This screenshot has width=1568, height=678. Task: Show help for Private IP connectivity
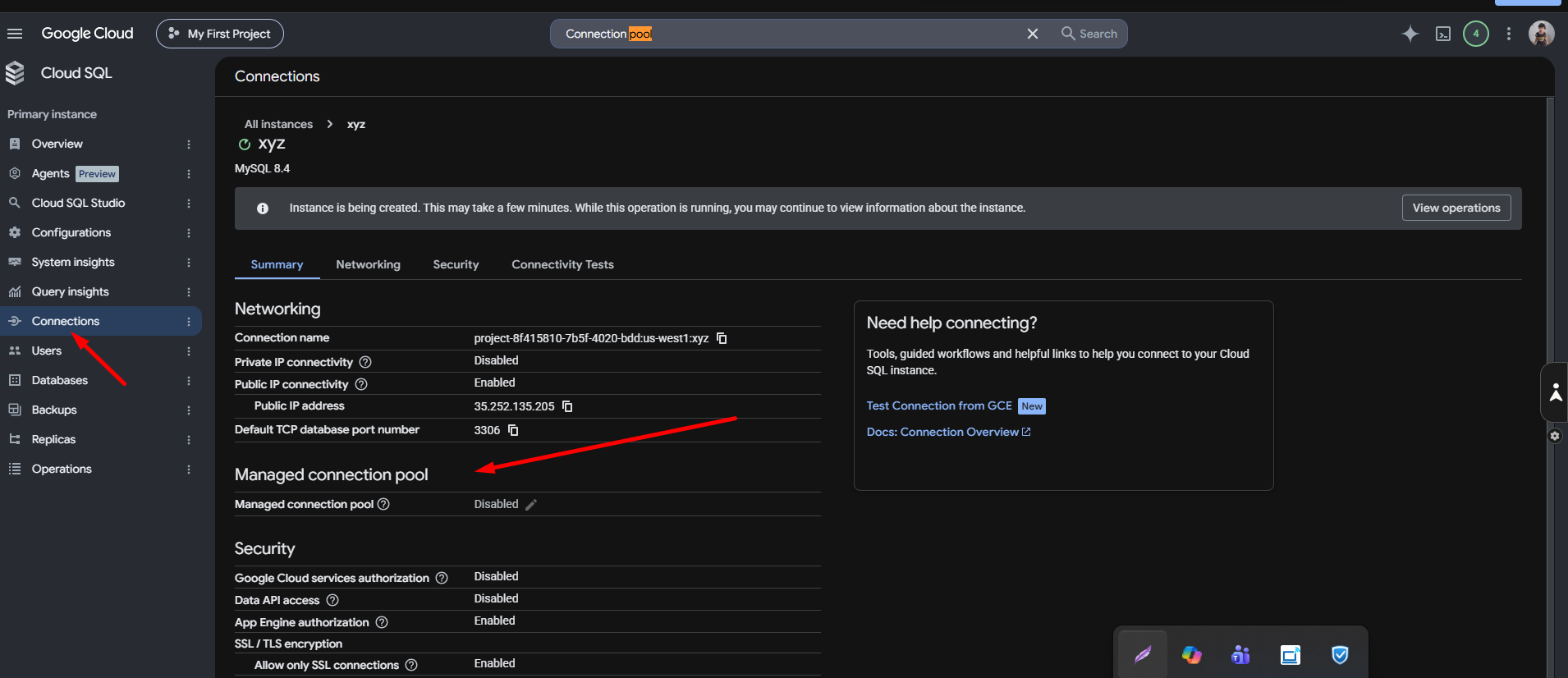(365, 362)
